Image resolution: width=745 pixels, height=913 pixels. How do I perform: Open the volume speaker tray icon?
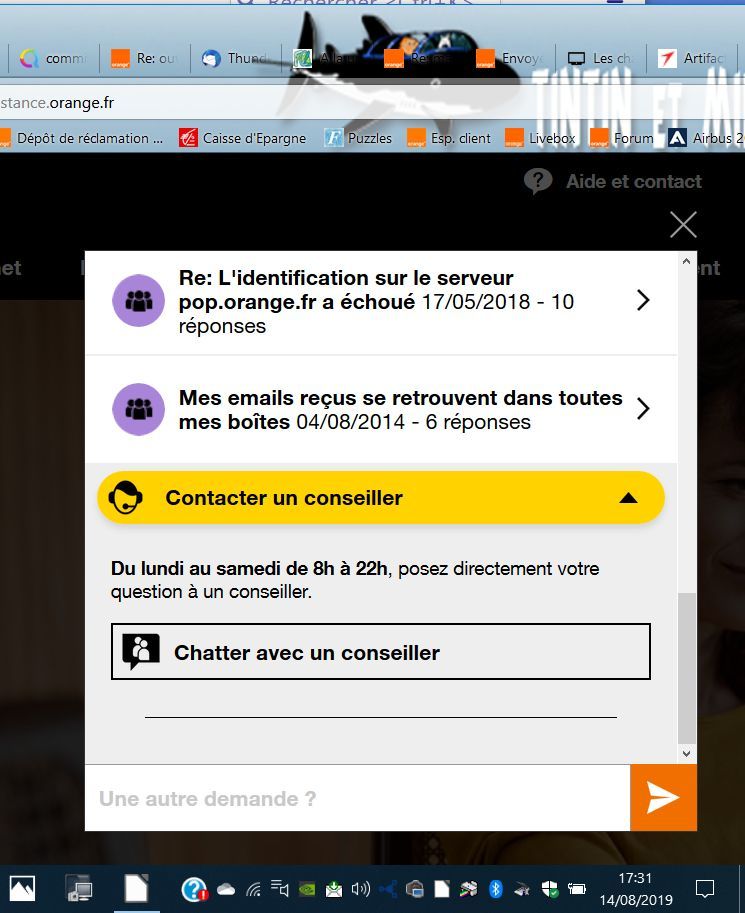click(361, 889)
